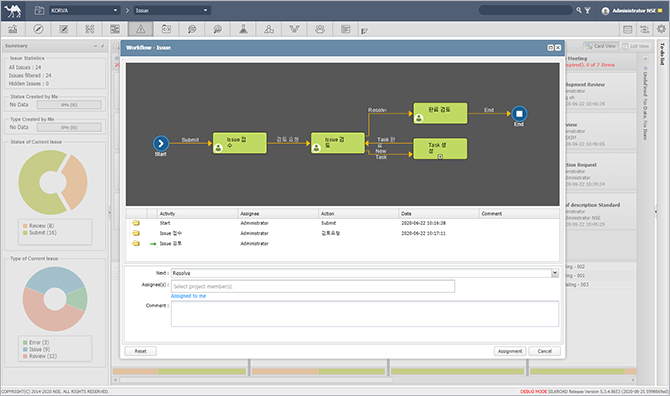Click the top search input box
This screenshot has height=396, width=670.
coord(526,10)
